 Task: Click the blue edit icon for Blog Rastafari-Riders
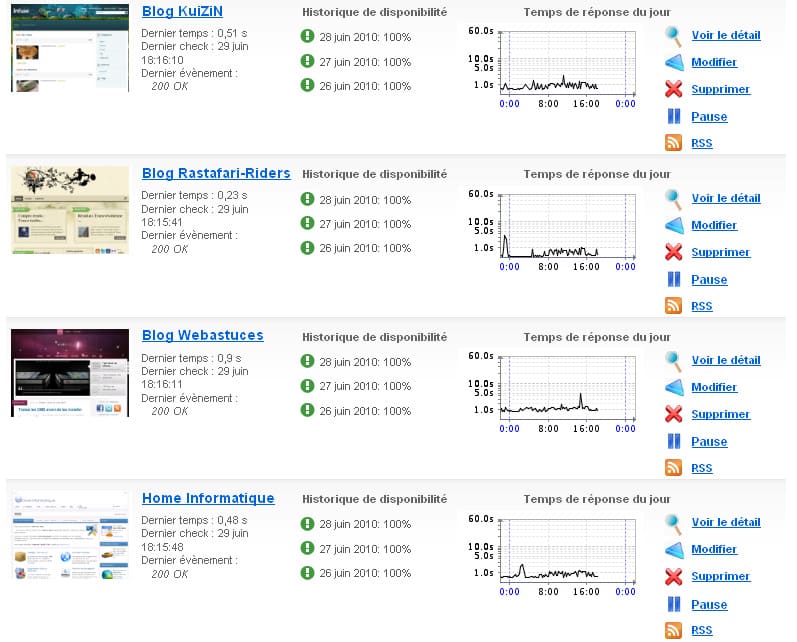point(674,226)
